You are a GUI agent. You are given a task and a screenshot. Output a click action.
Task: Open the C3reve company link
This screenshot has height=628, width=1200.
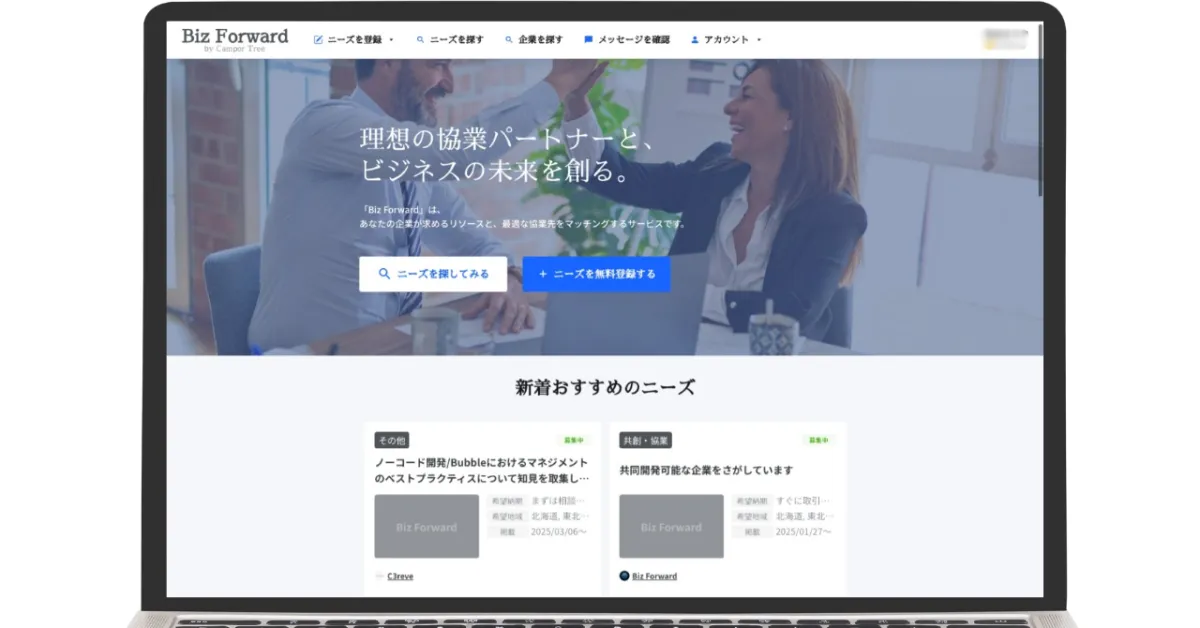point(400,576)
